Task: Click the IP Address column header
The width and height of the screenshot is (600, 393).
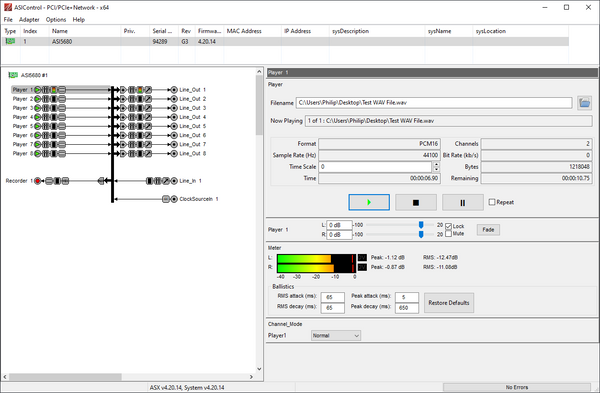Action: 305,31
